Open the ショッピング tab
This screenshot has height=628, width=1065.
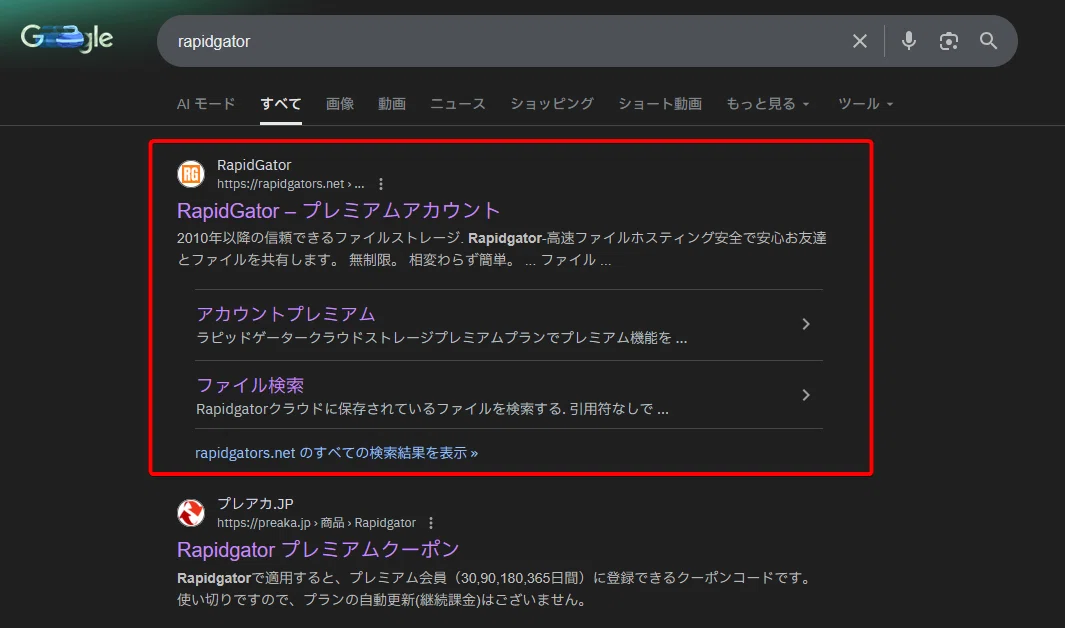(552, 104)
